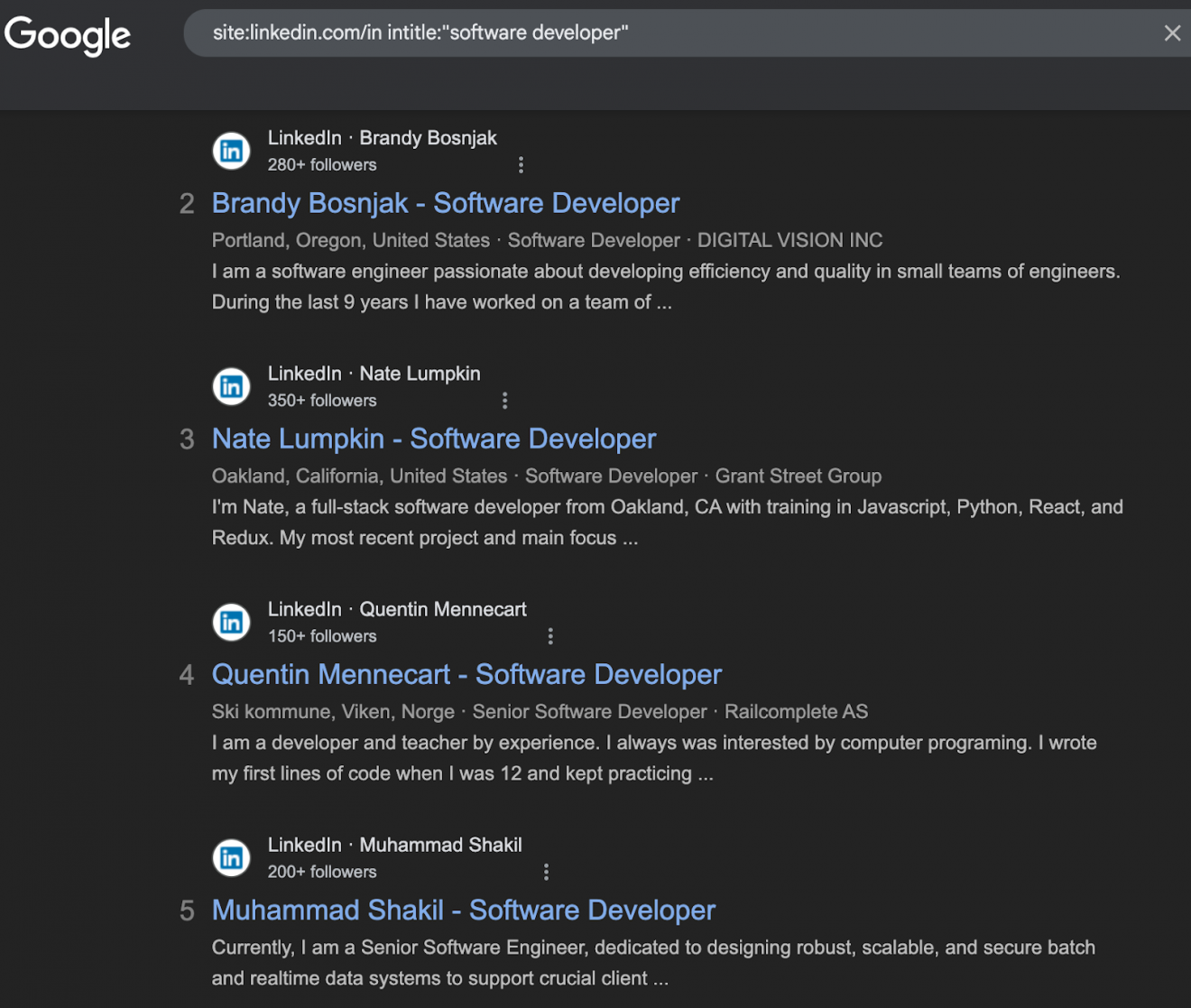
Task: Click the LinkedIn favicon above result number 5
Action: point(231,857)
